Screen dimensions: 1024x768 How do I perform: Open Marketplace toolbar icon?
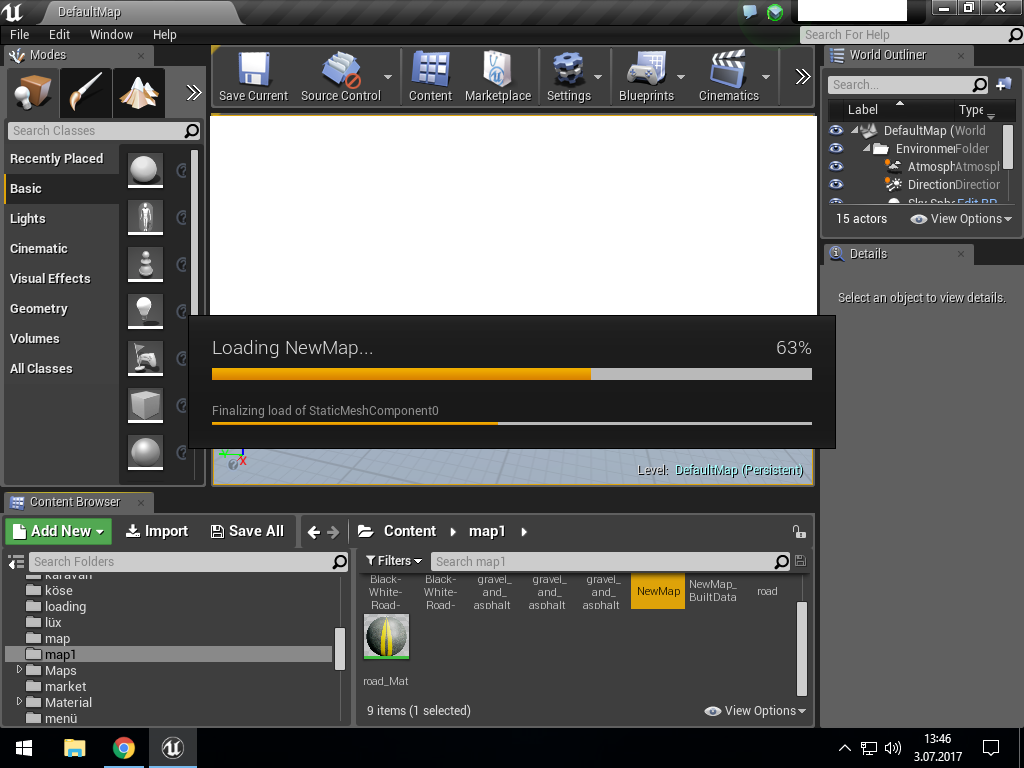498,77
